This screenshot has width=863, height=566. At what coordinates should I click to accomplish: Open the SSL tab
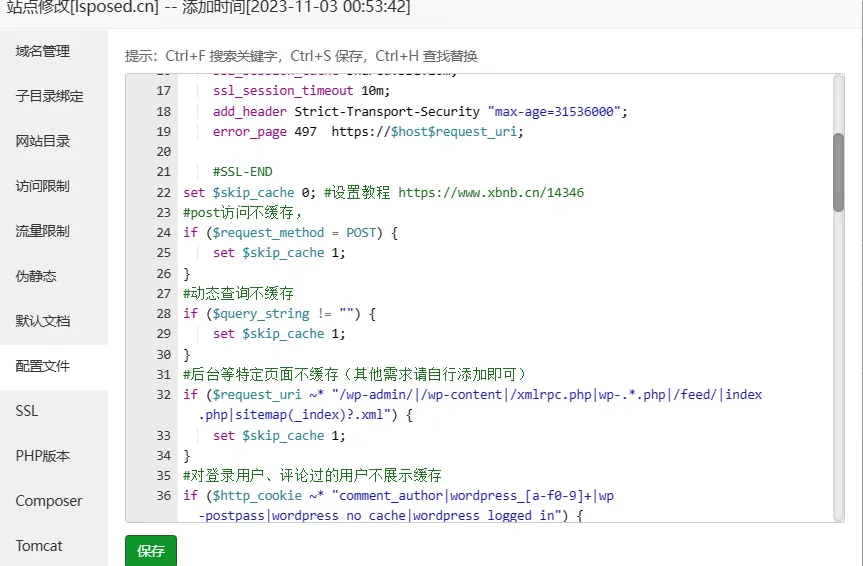click(x=54, y=411)
